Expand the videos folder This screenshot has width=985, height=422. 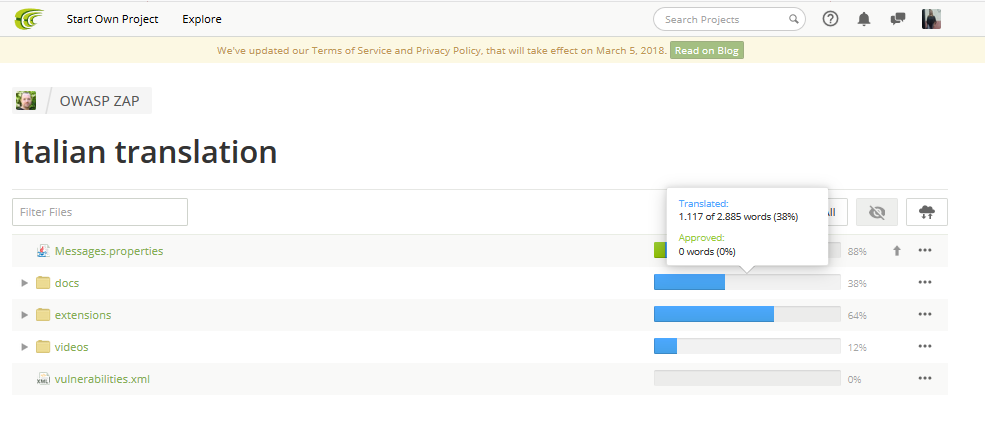pos(24,347)
